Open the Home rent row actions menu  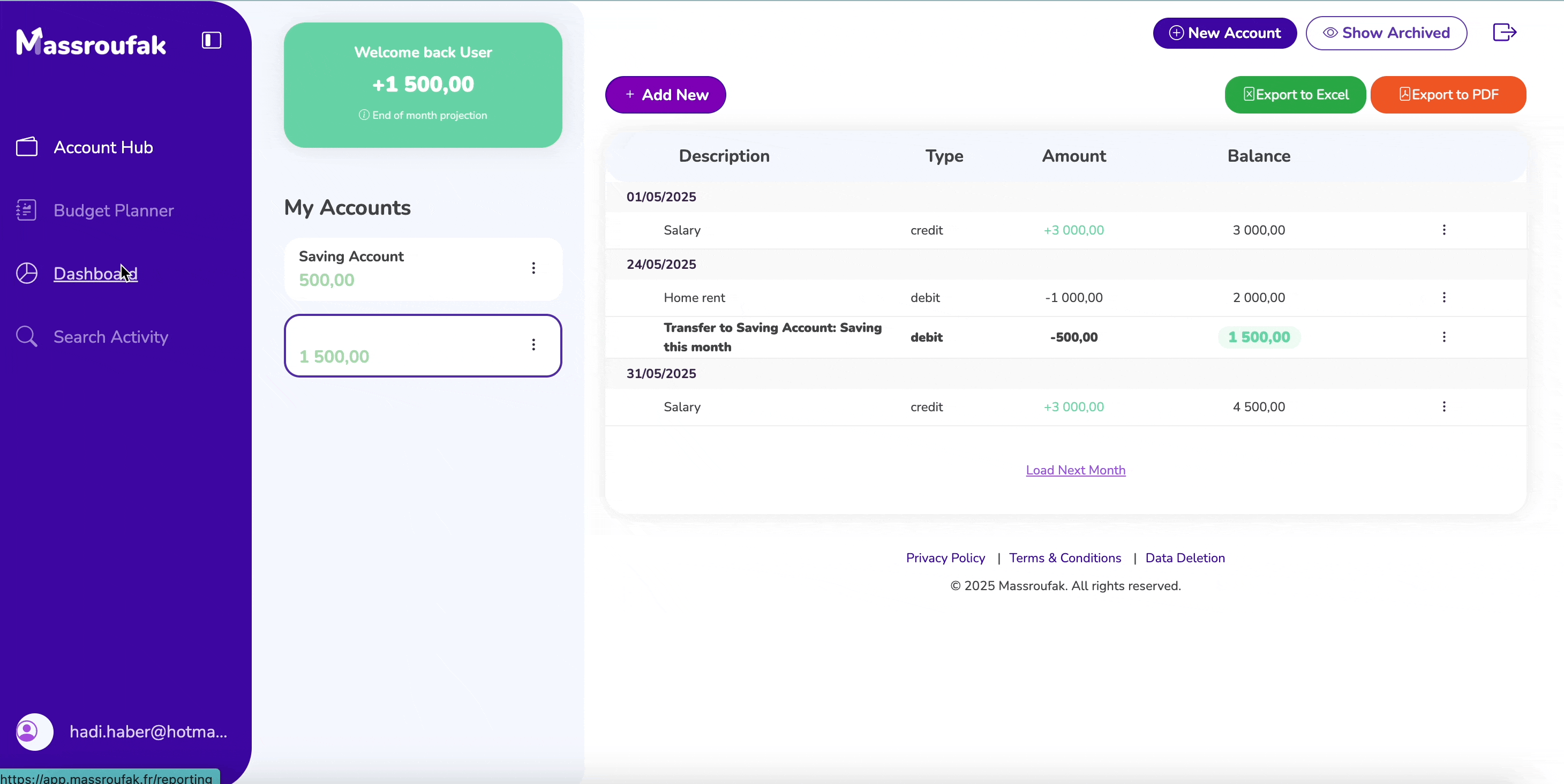[1445, 297]
